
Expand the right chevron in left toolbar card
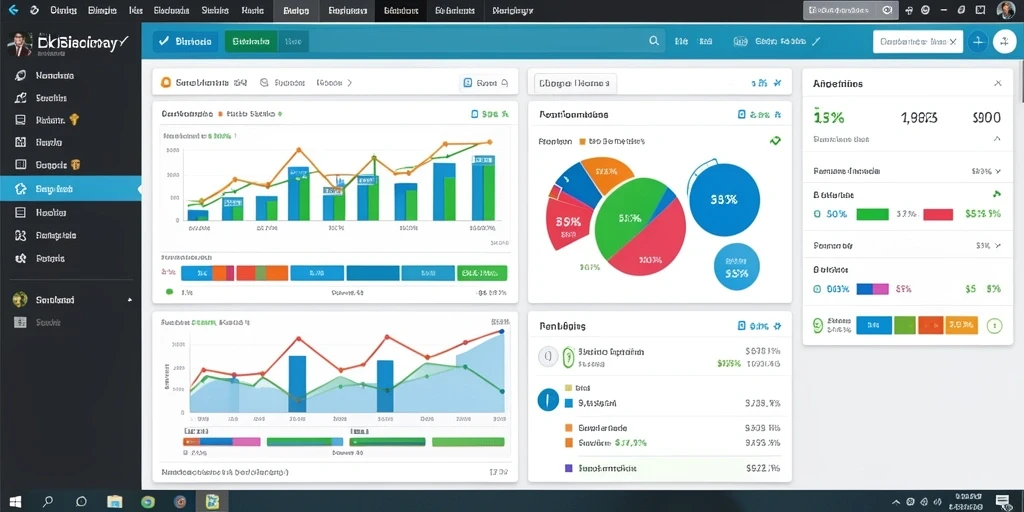[349, 83]
